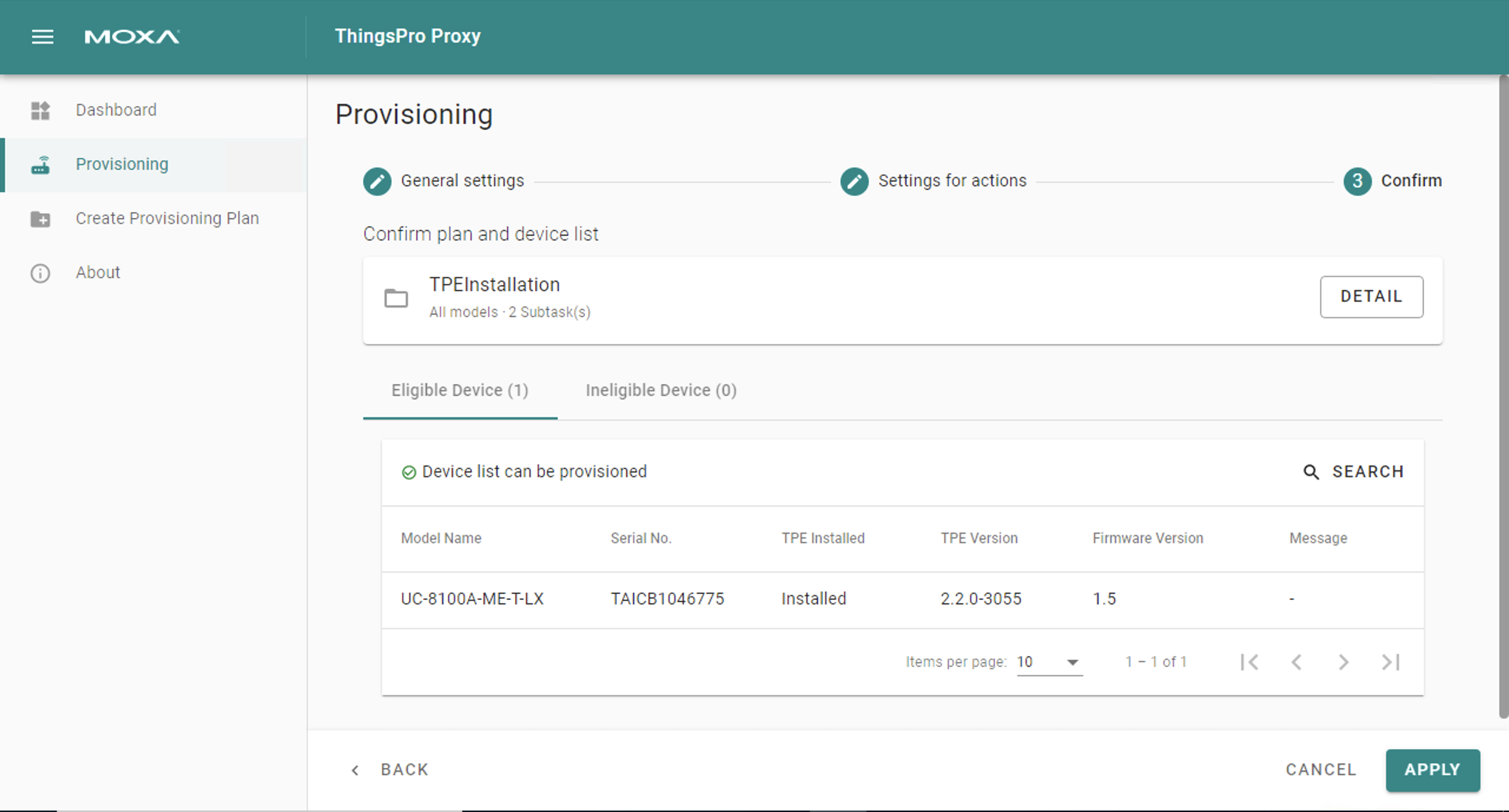Click the ThingsPro Proxy title
Screen dimensions: 1509x812
coord(408,37)
